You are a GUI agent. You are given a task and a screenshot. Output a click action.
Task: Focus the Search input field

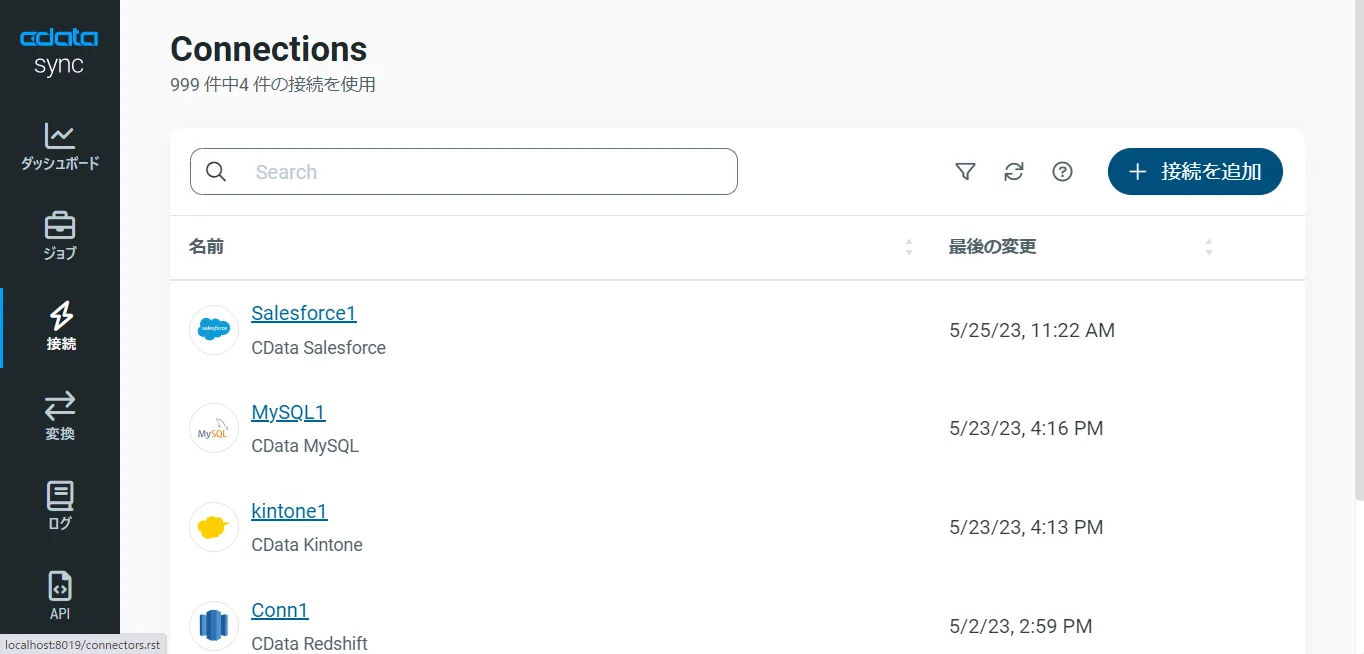pyautogui.click(x=480, y=172)
